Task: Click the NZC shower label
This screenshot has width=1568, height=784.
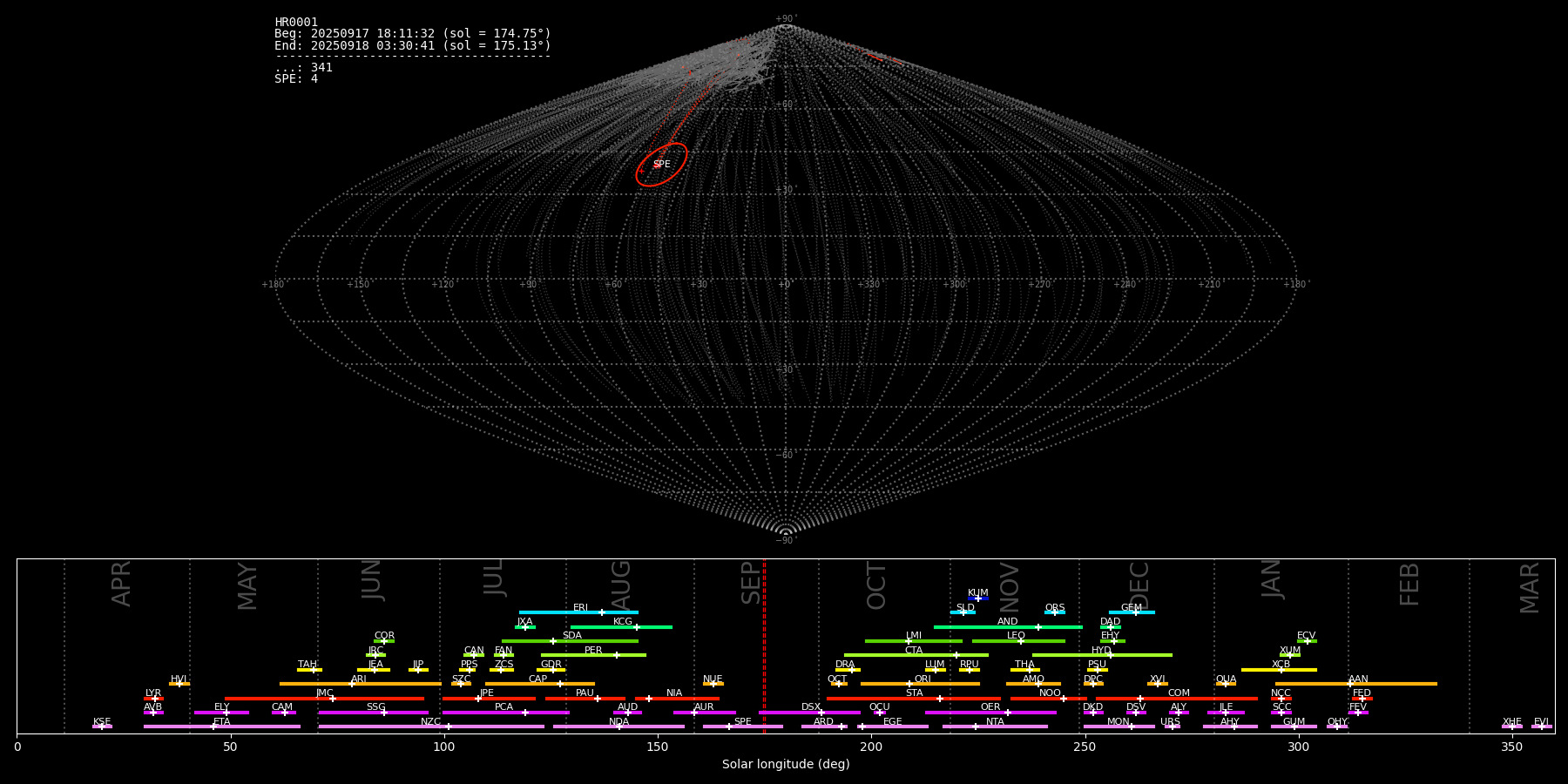Action: pyautogui.click(x=431, y=721)
